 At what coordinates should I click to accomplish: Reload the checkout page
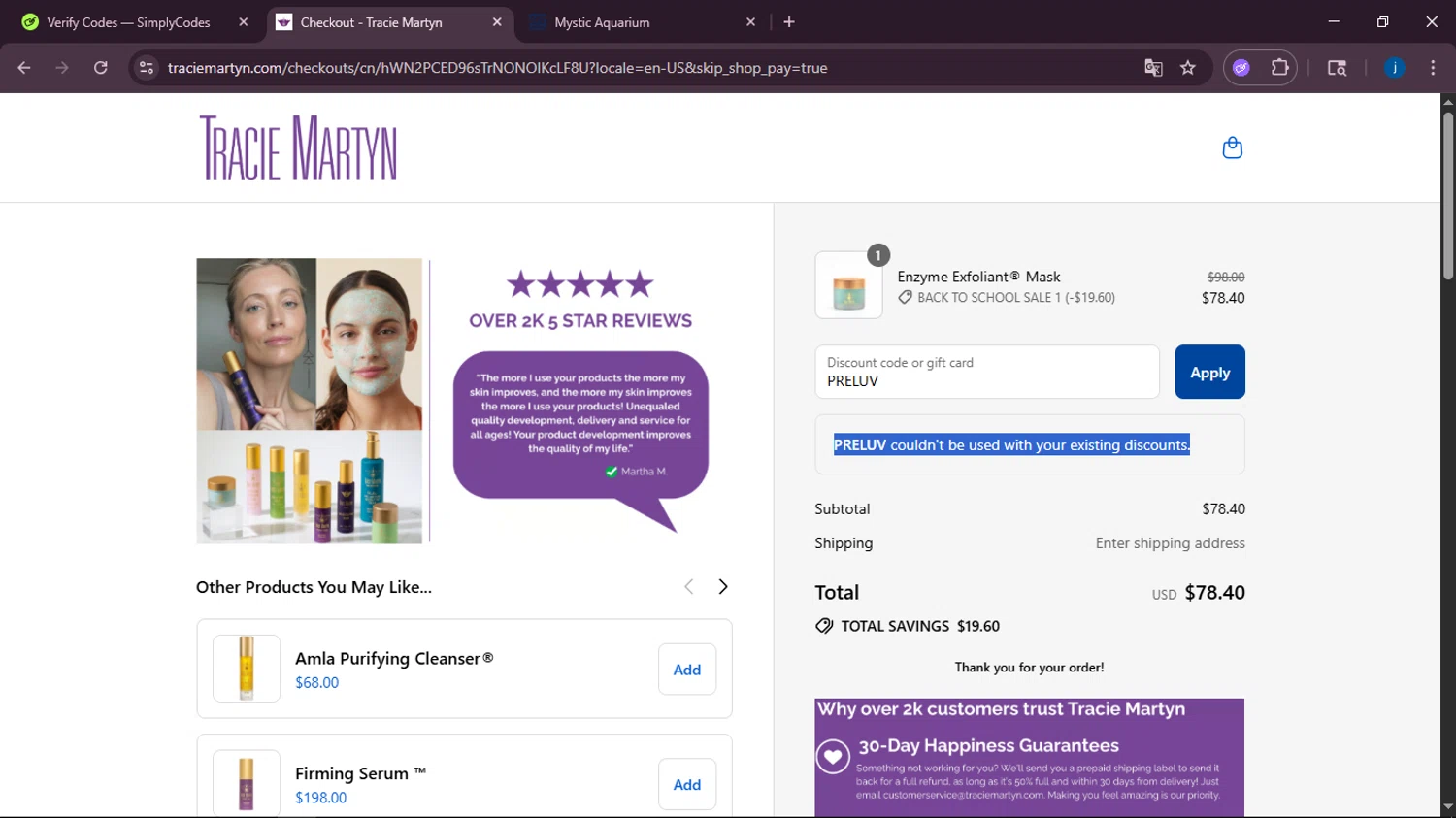(101, 68)
